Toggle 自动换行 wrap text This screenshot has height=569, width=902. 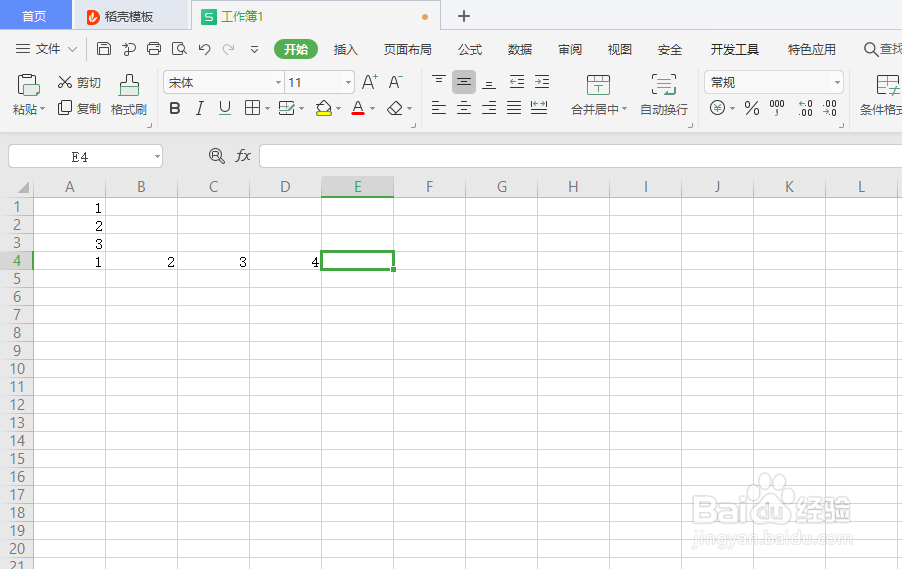coord(664,95)
